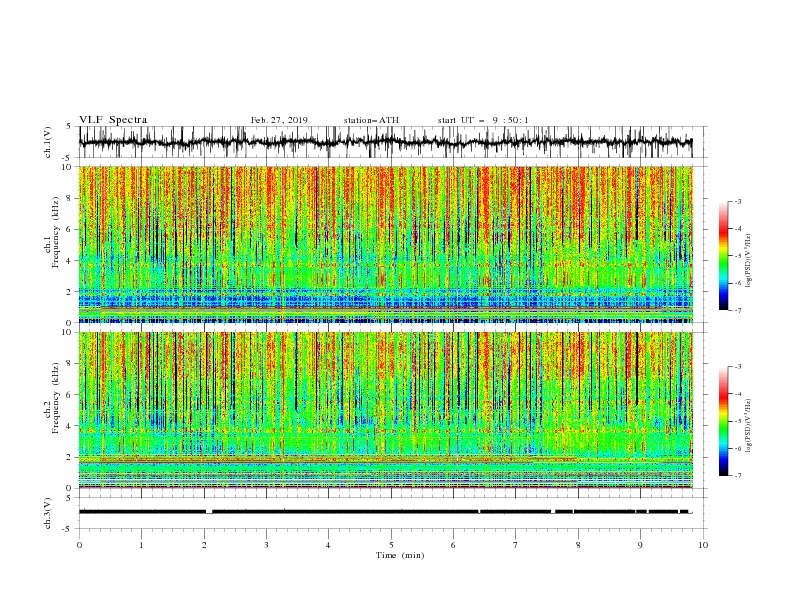The height and width of the screenshot is (612, 792).
Task: Click time axis tick label "9"
Action: point(640,545)
